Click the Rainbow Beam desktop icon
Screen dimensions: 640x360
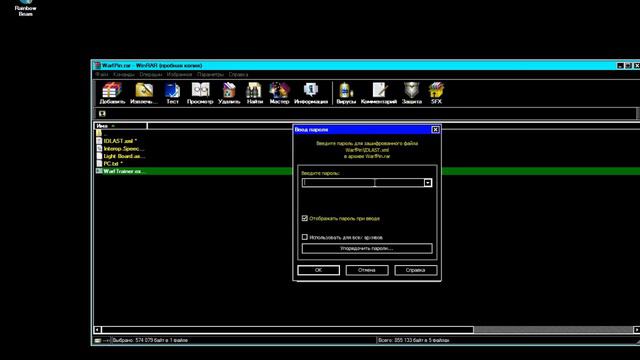tap(25, 8)
